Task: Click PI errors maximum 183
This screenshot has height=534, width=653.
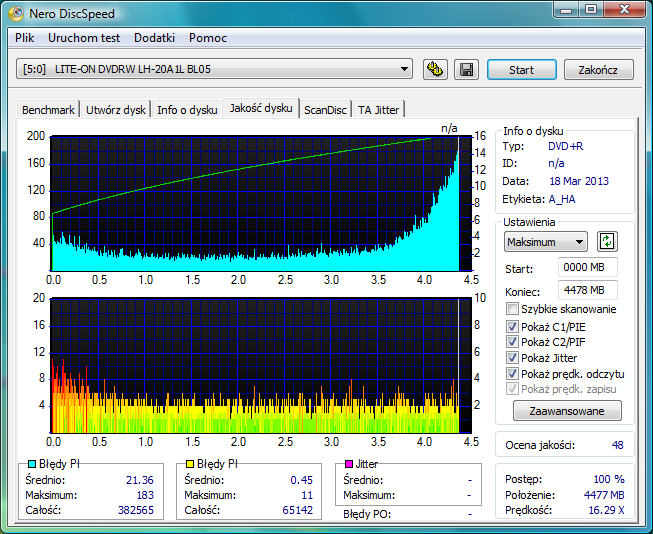Action: tap(145, 495)
